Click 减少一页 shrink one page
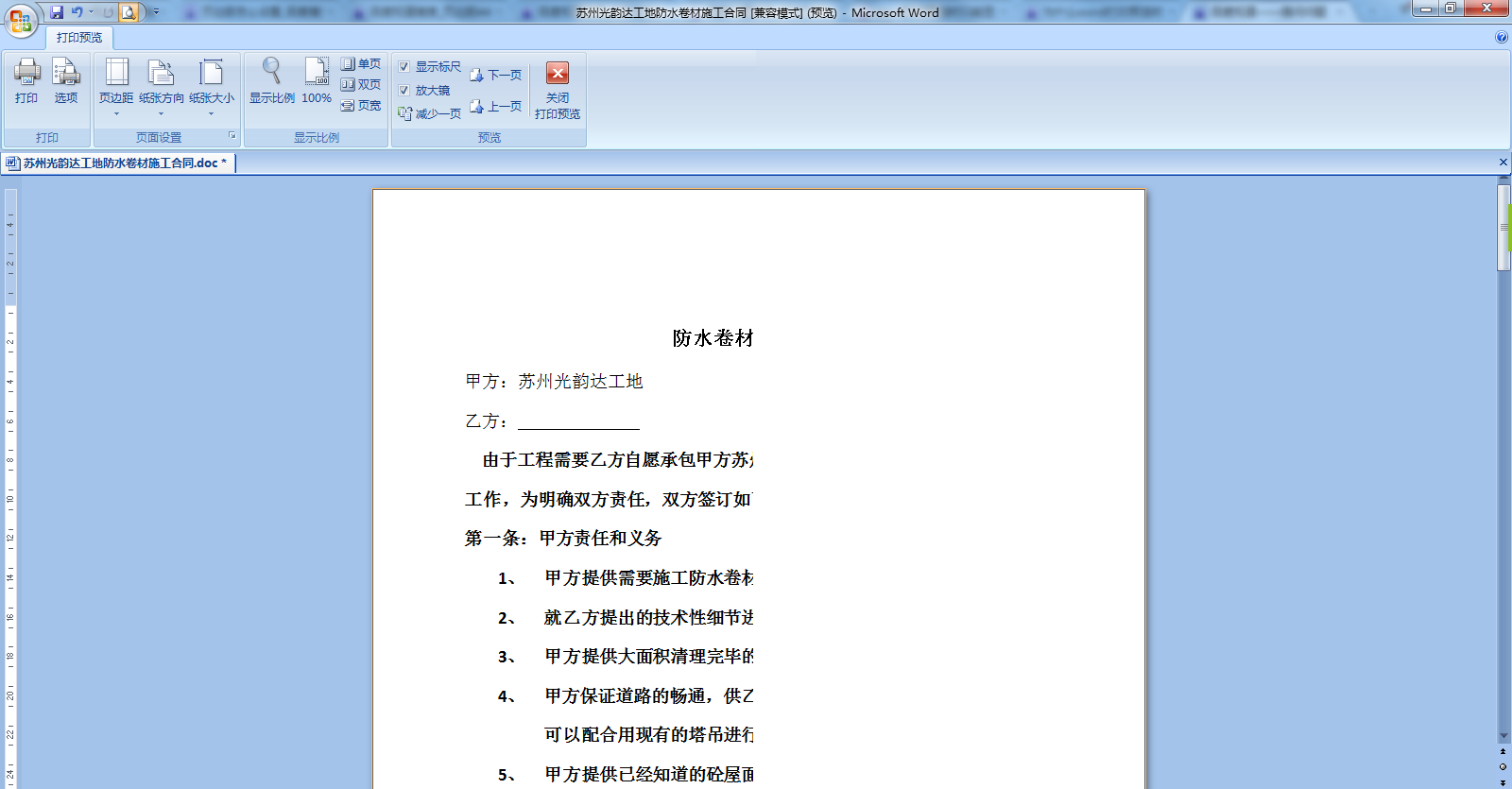The image size is (1512, 789). [x=430, y=113]
